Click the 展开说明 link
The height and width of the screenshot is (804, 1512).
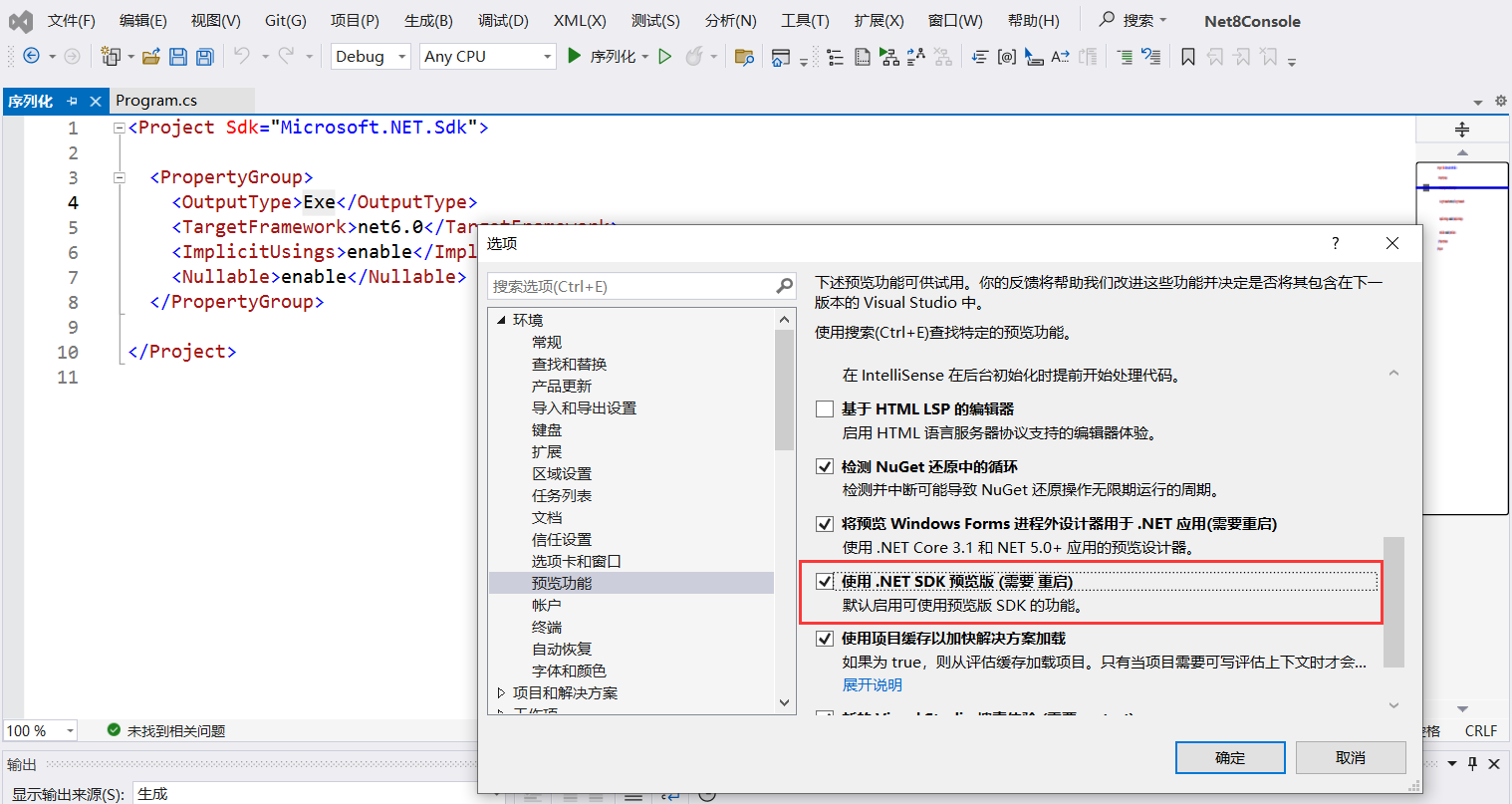pyautogui.click(x=873, y=684)
